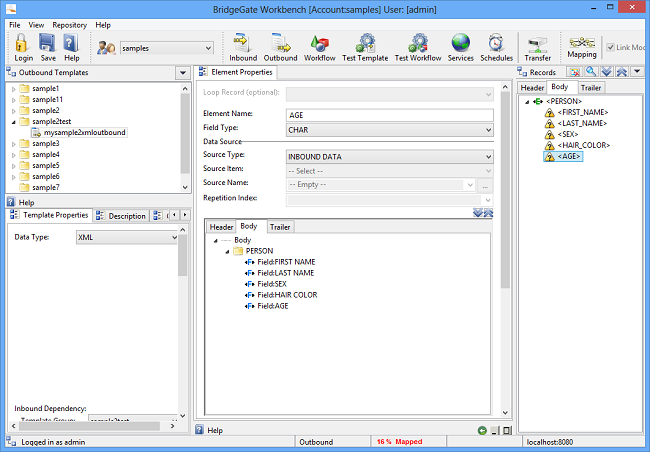Collapse the PERSON node in Records tree

point(527,102)
